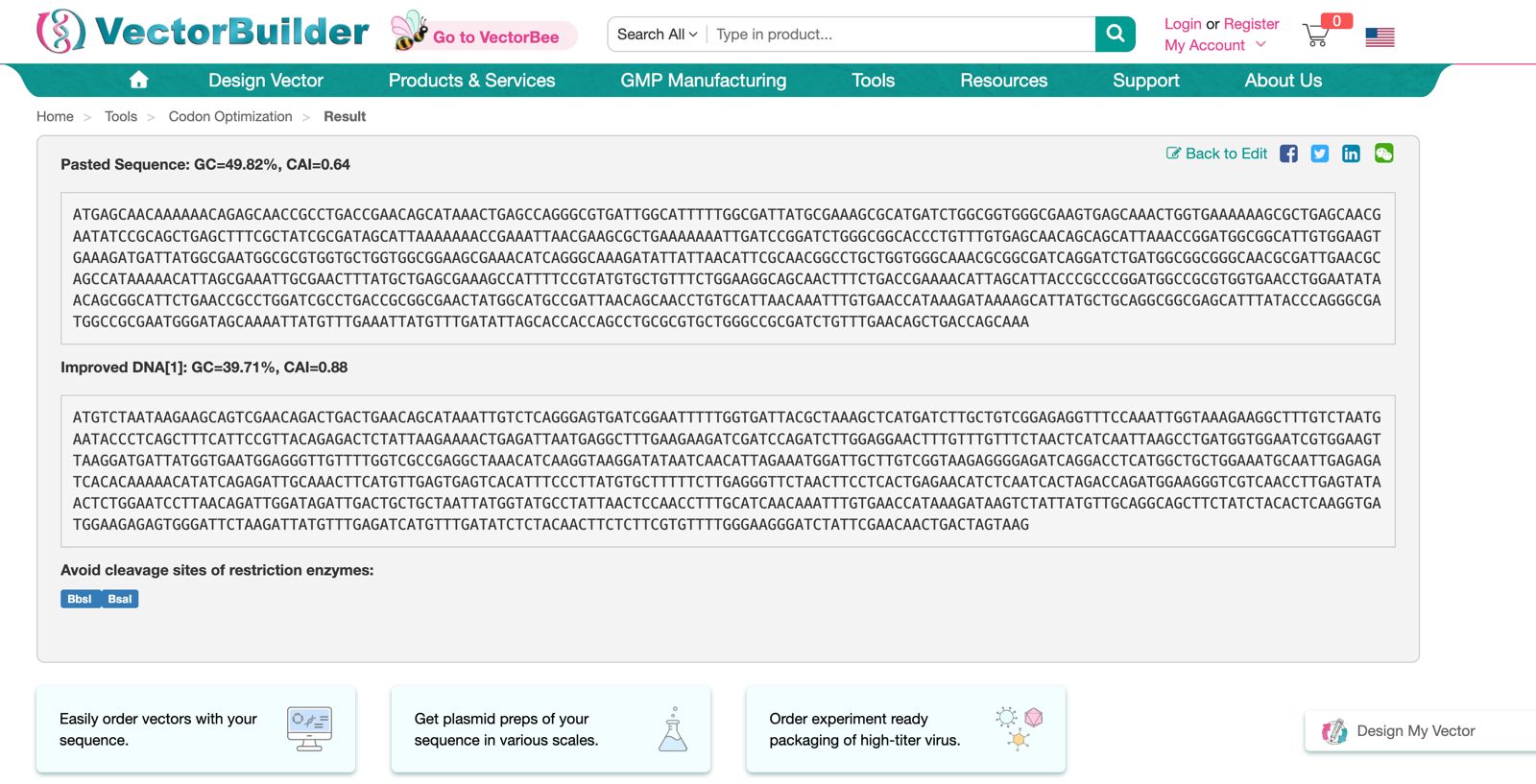This screenshot has width=1536, height=784.
Task: Click the VectorBuilder logo
Action: click(x=203, y=32)
